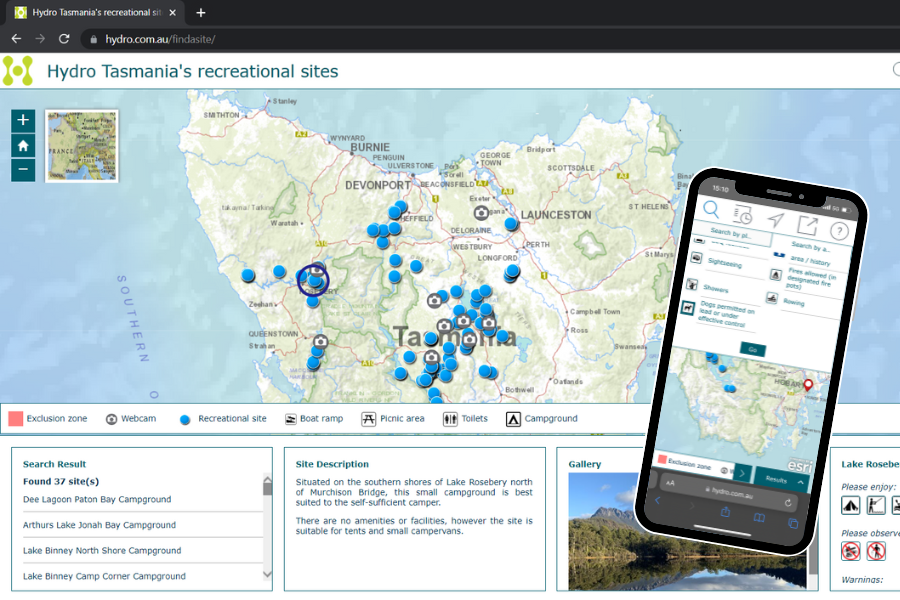Click the blue Recreational site dot in legend

[x=185, y=420]
